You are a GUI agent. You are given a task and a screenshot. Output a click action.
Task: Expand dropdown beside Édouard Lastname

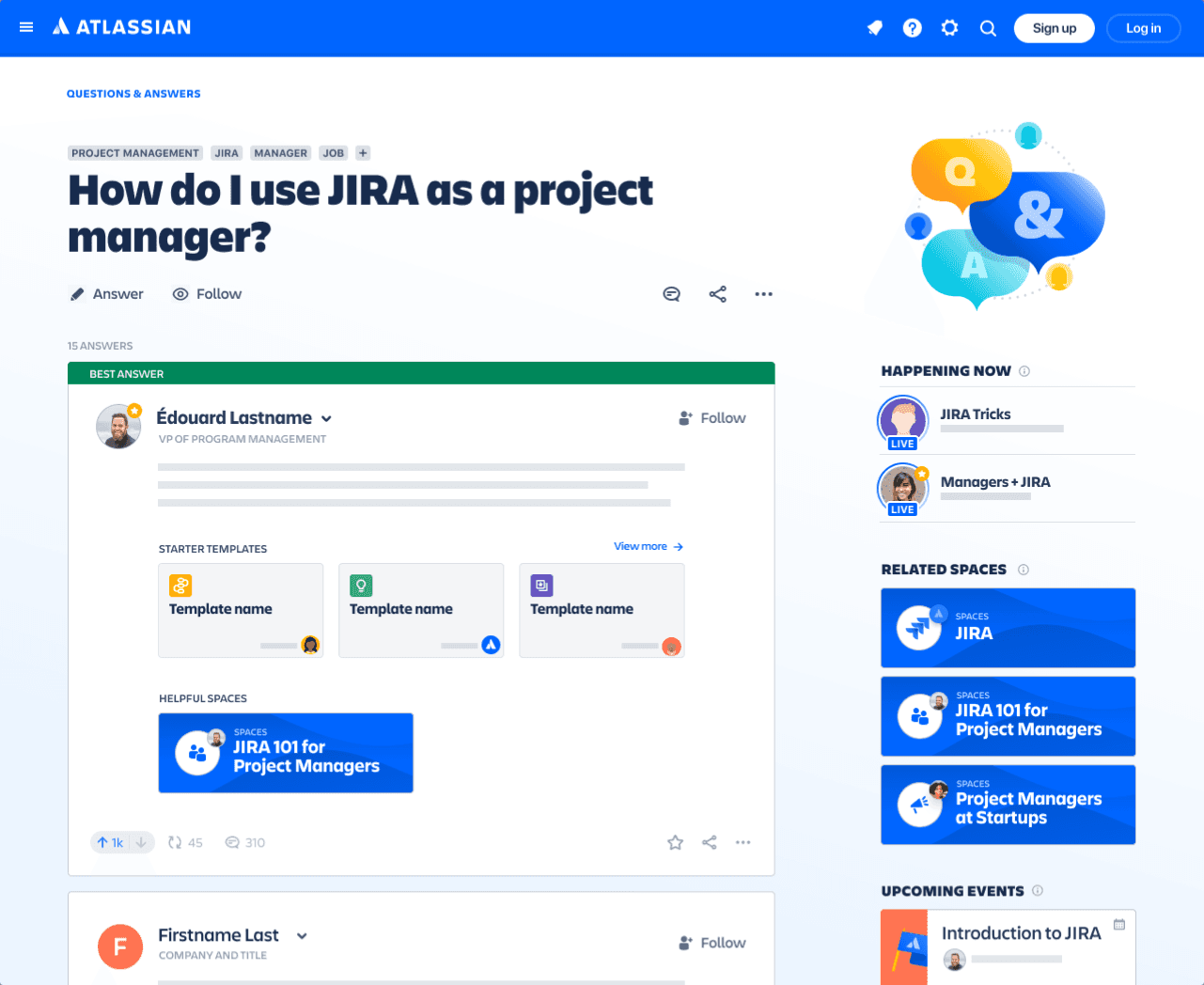tap(326, 419)
